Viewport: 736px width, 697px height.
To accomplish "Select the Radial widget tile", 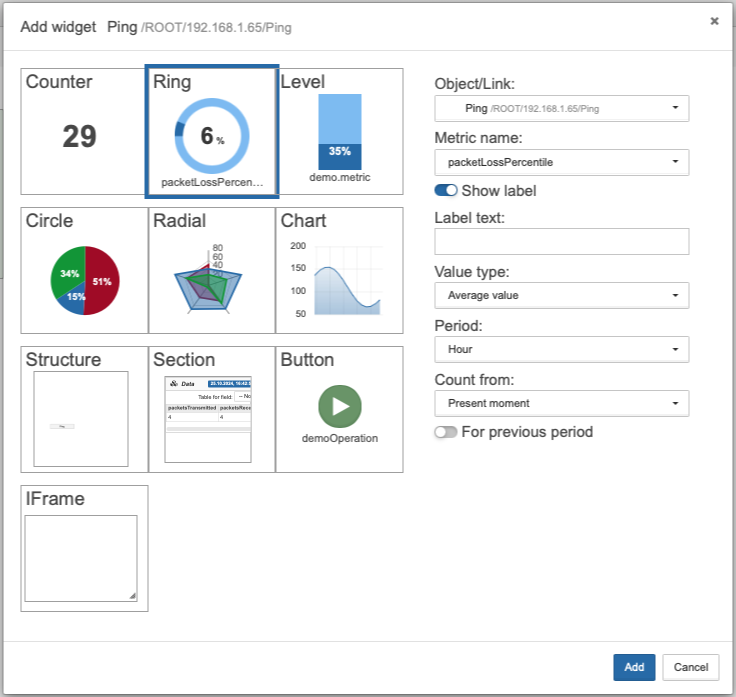I will pos(212,270).
